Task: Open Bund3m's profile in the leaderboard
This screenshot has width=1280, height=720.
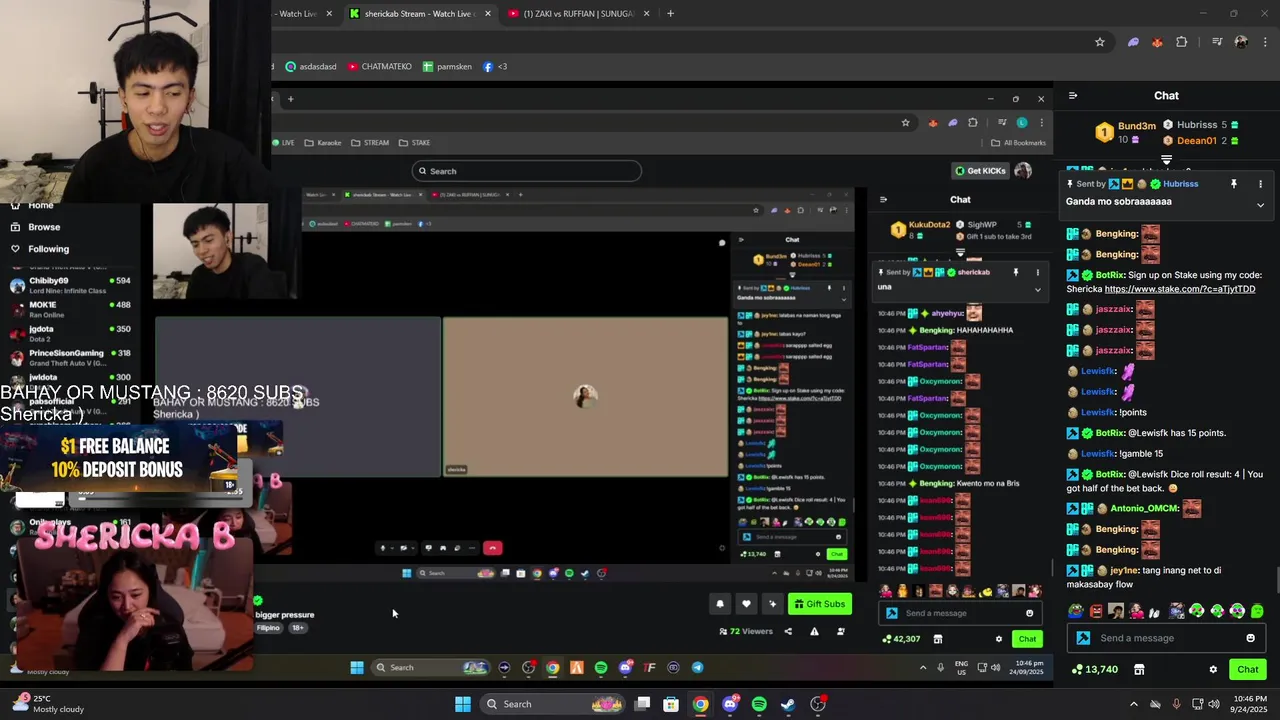Action: tap(1137, 126)
